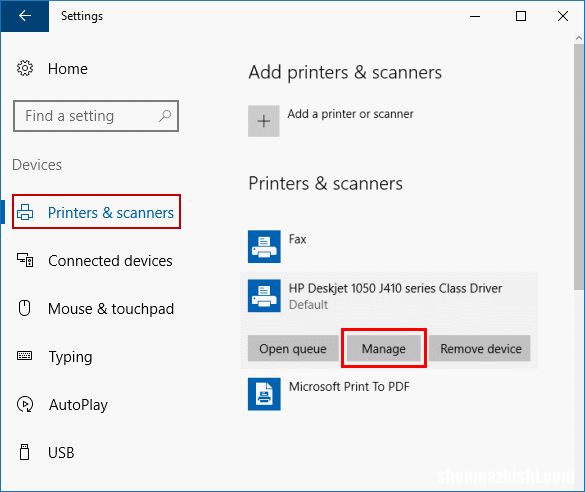Click the search magnifier icon
Screen dimensions: 585x492
[165, 116]
